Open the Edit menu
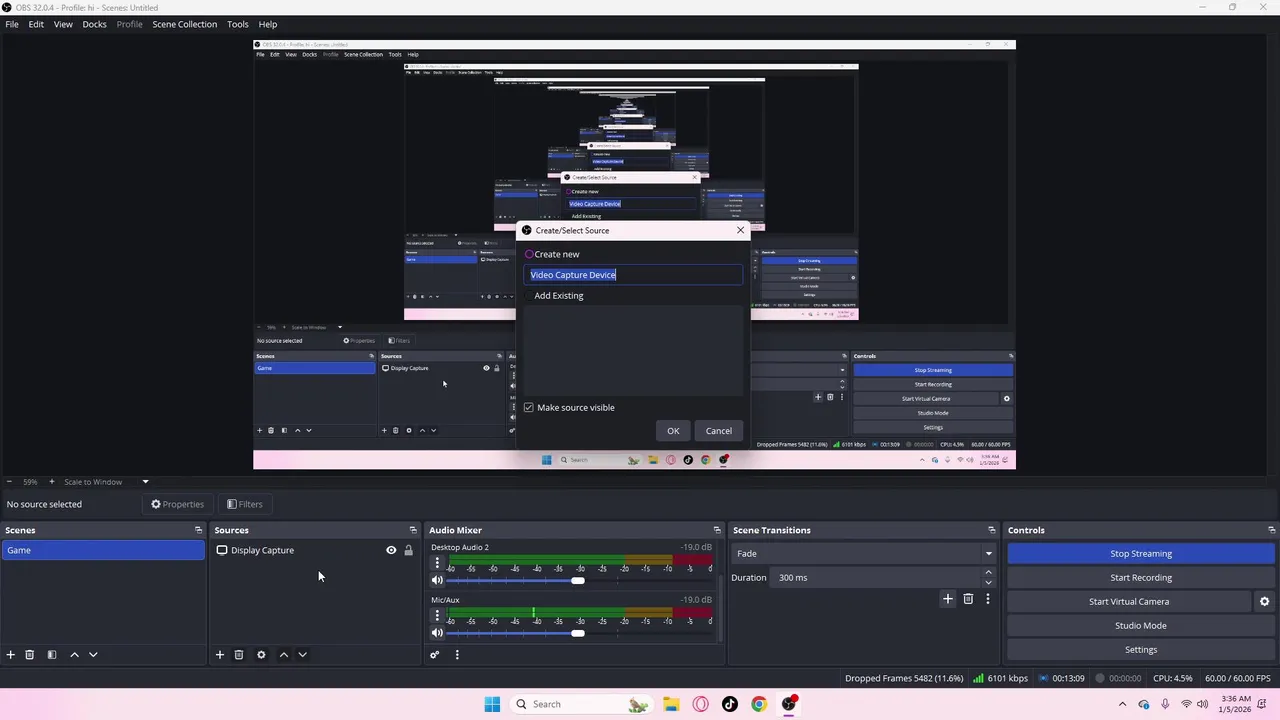 36,24
